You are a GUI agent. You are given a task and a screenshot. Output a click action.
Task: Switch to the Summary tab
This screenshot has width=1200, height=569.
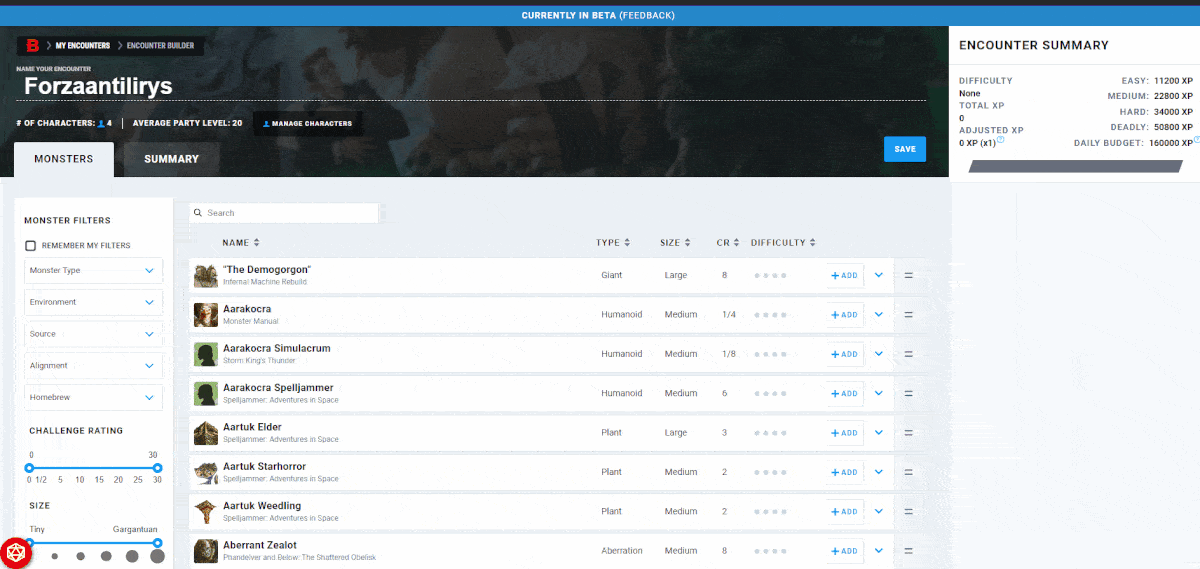tap(171, 159)
